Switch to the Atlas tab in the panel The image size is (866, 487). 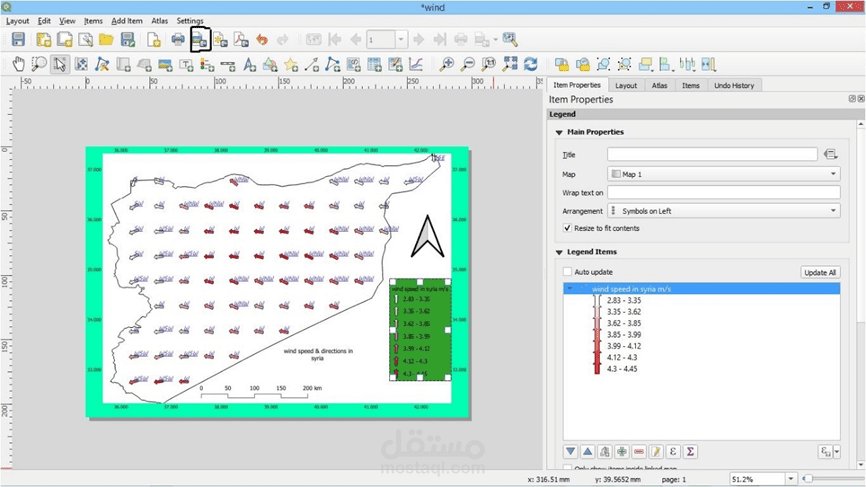659,86
